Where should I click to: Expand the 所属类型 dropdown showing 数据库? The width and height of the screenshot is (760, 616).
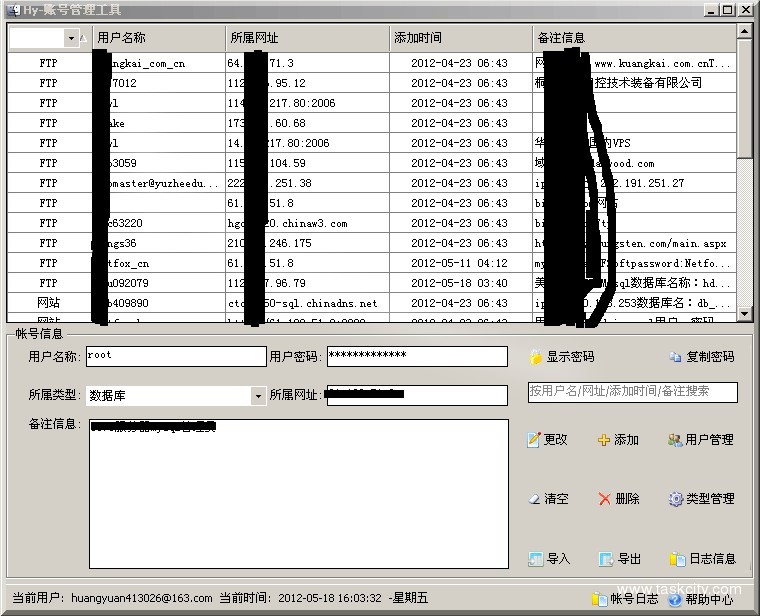point(257,396)
